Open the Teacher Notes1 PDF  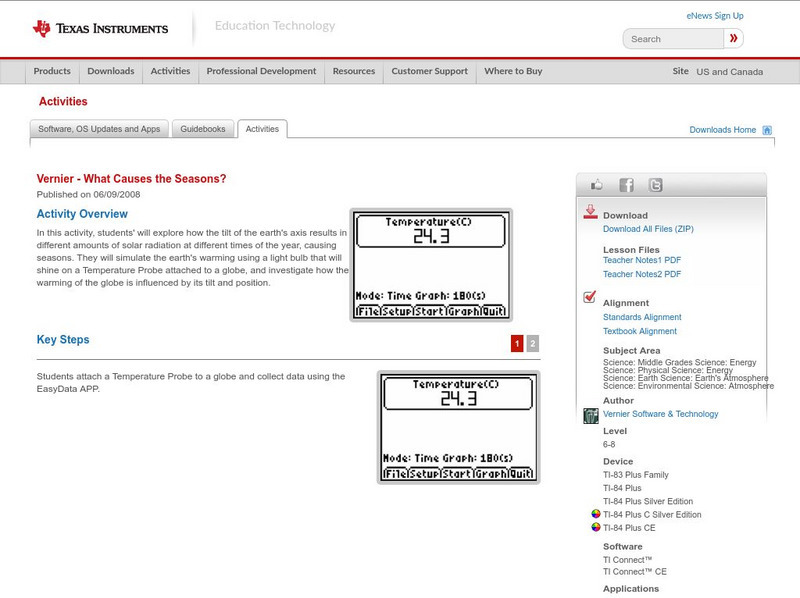pyautogui.click(x=642, y=260)
